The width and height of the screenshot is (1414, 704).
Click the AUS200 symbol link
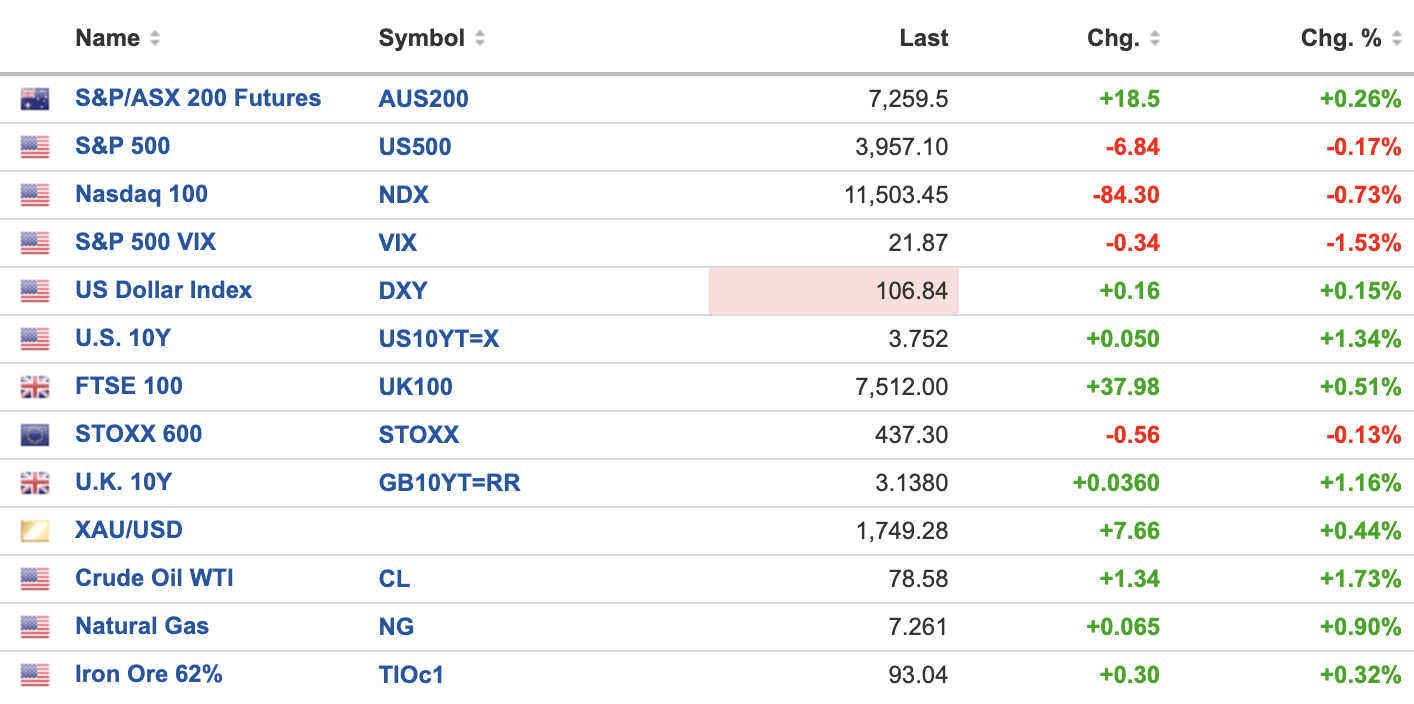(424, 99)
